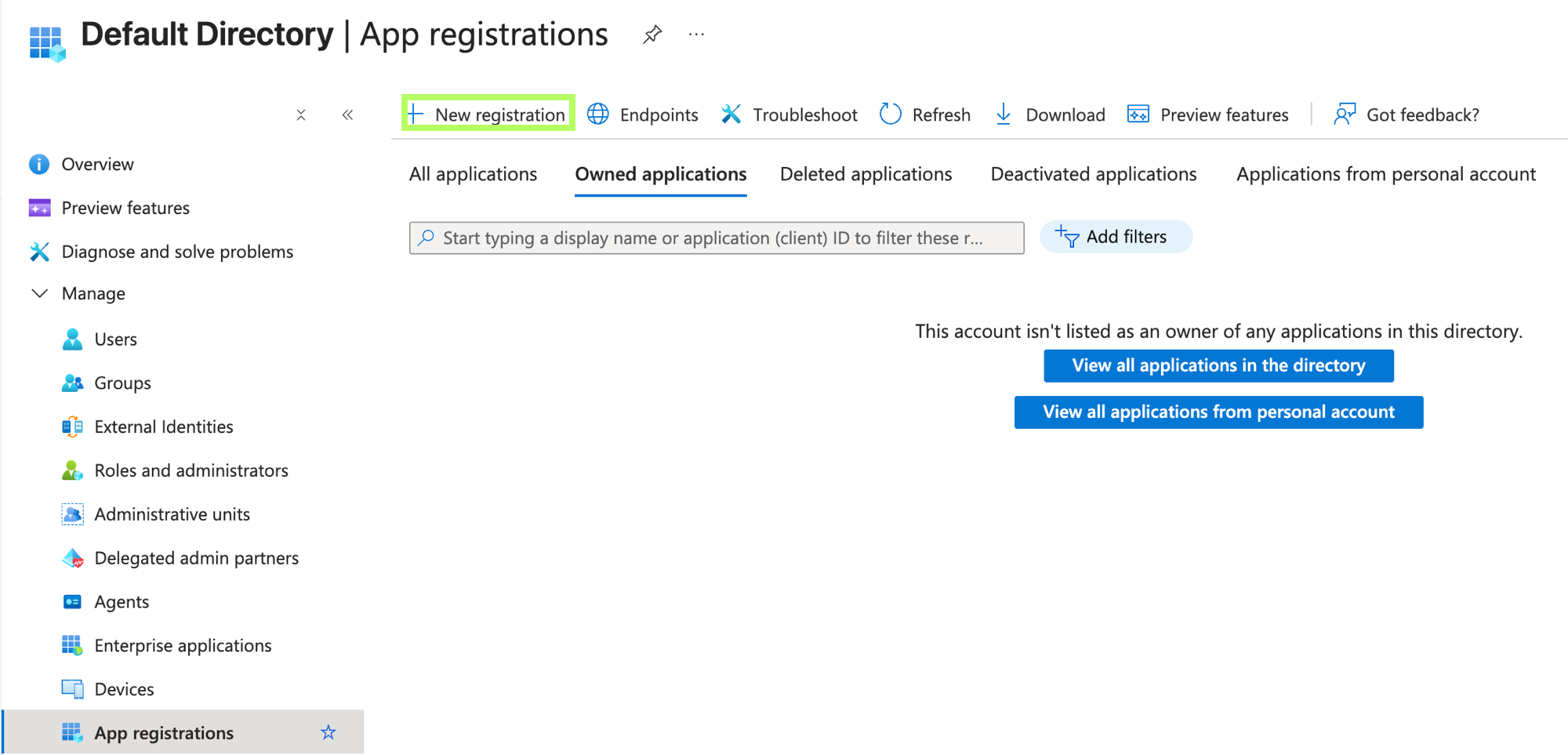Open Preview features in toolbar

click(1207, 114)
